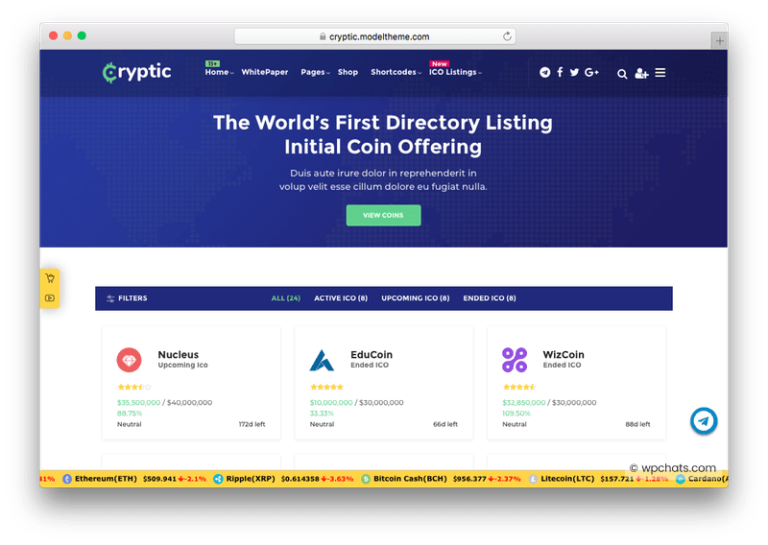The height and width of the screenshot is (545, 768).
Task: Click Ripple(XRP) ticker text
Action: click(250, 479)
